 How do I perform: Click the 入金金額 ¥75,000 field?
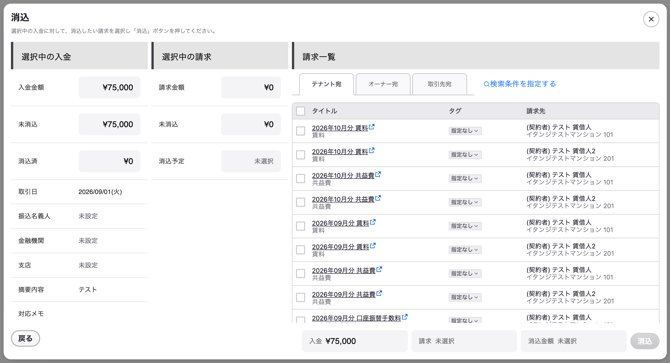tap(109, 87)
